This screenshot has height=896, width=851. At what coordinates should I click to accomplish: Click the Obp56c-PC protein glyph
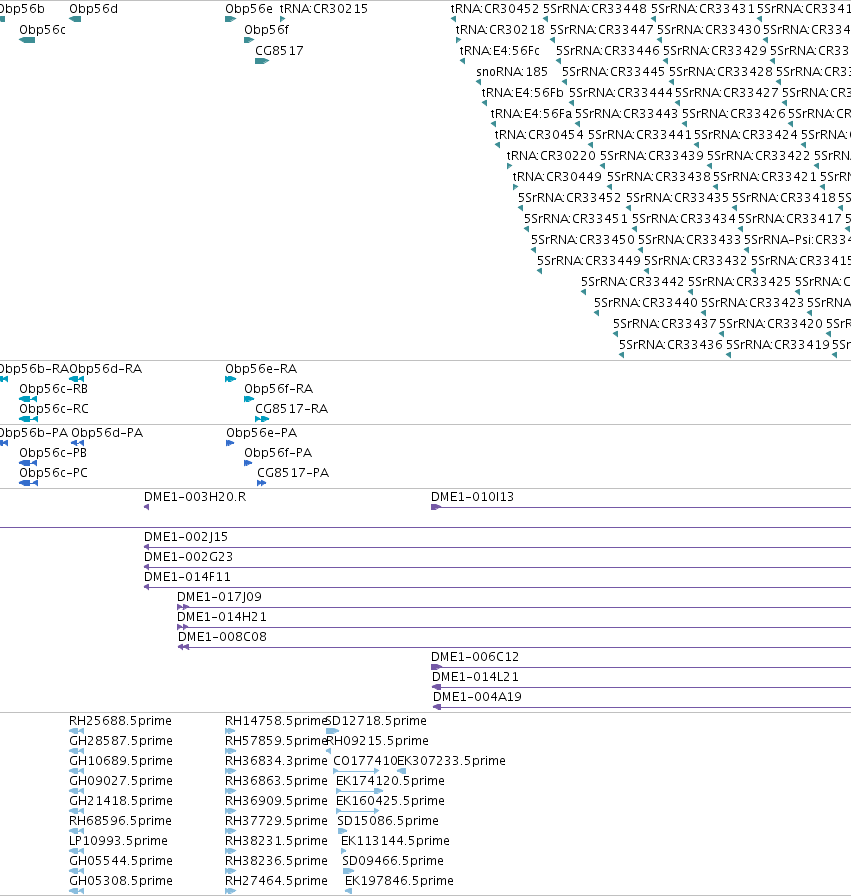(x=29, y=483)
